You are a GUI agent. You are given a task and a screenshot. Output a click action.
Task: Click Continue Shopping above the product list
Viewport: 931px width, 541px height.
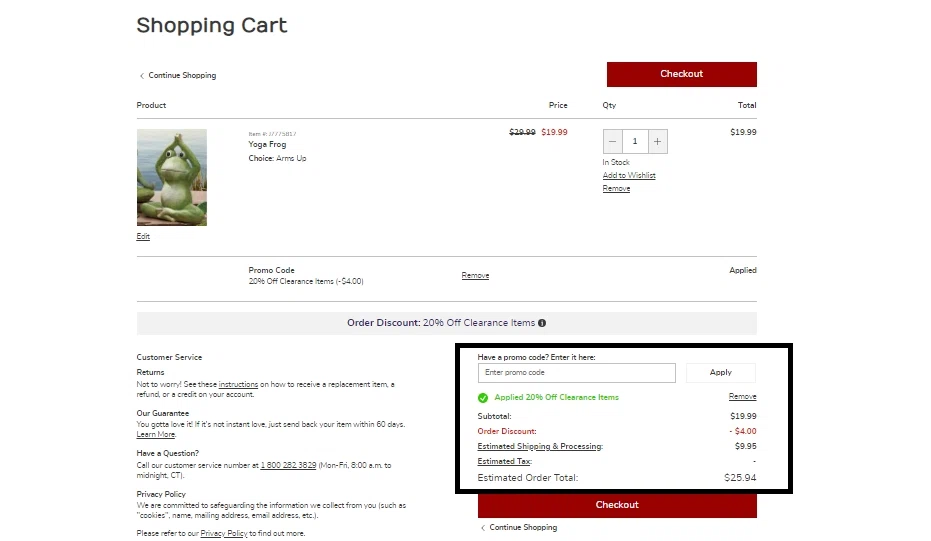tap(182, 76)
